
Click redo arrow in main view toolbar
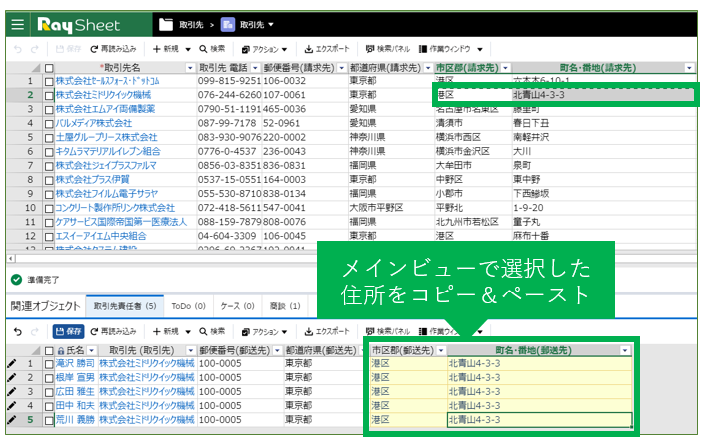point(35,49)
